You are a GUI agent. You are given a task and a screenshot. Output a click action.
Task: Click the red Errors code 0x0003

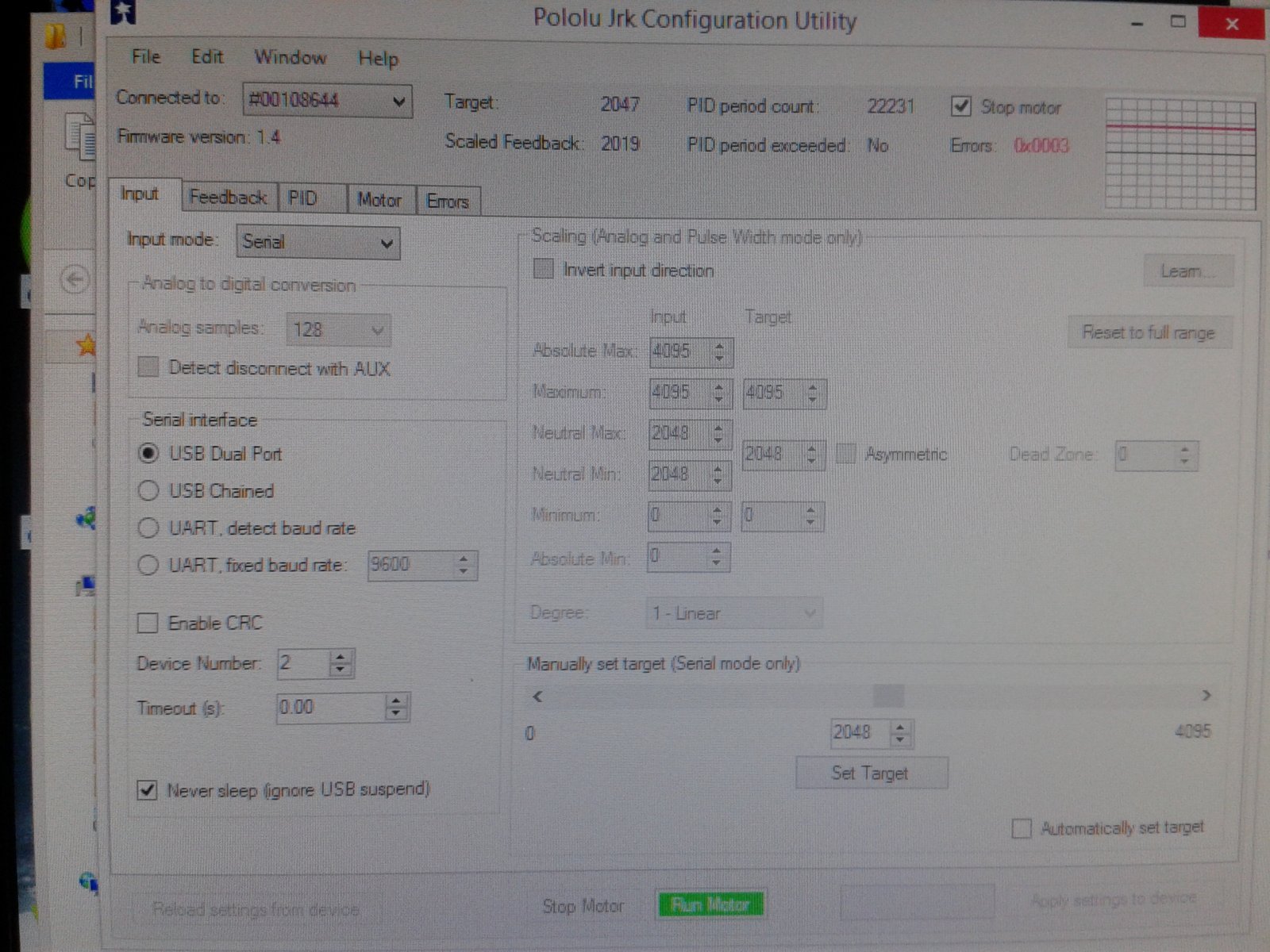click(x=1041, y=146)
